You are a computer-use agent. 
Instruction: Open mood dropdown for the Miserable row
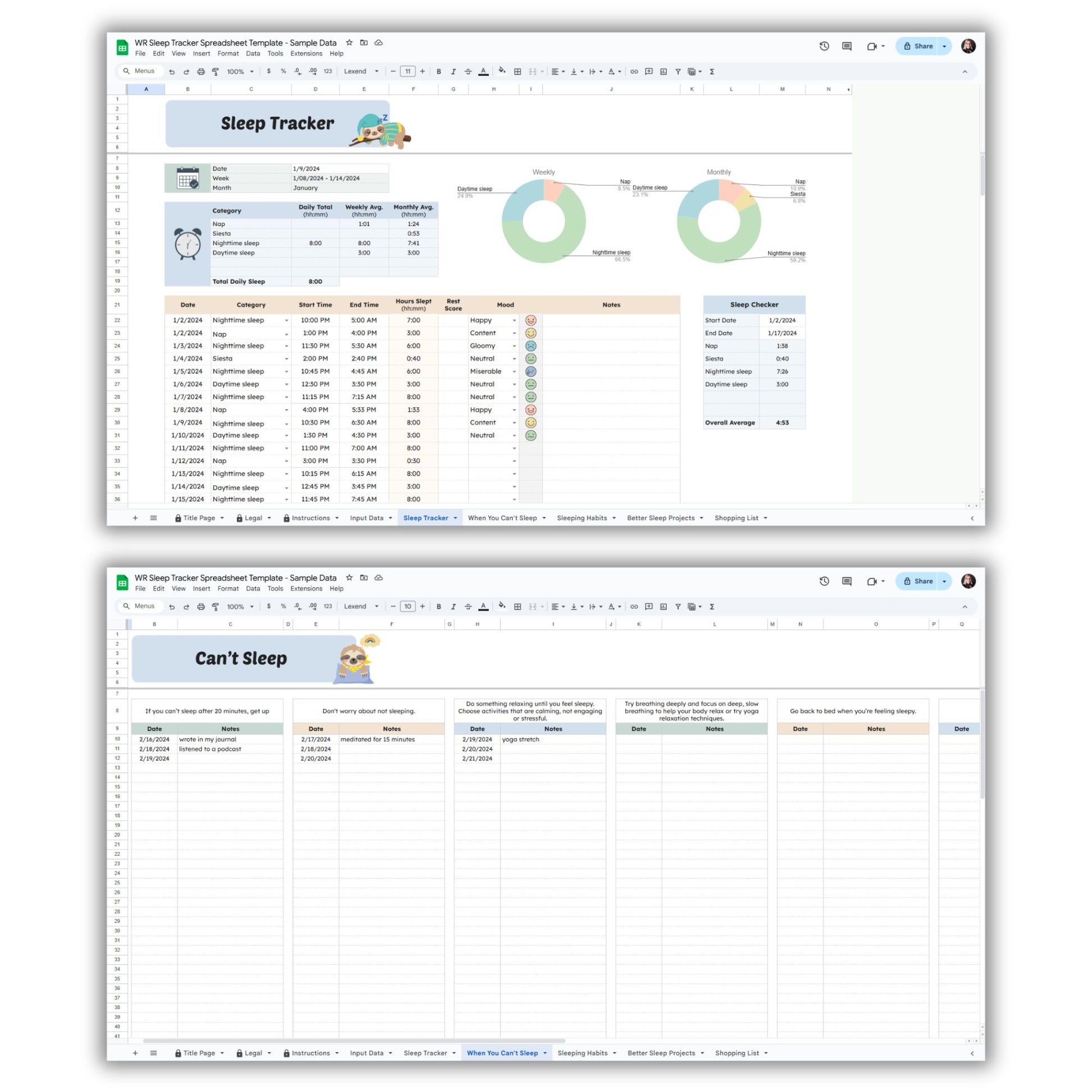[515, 371]
